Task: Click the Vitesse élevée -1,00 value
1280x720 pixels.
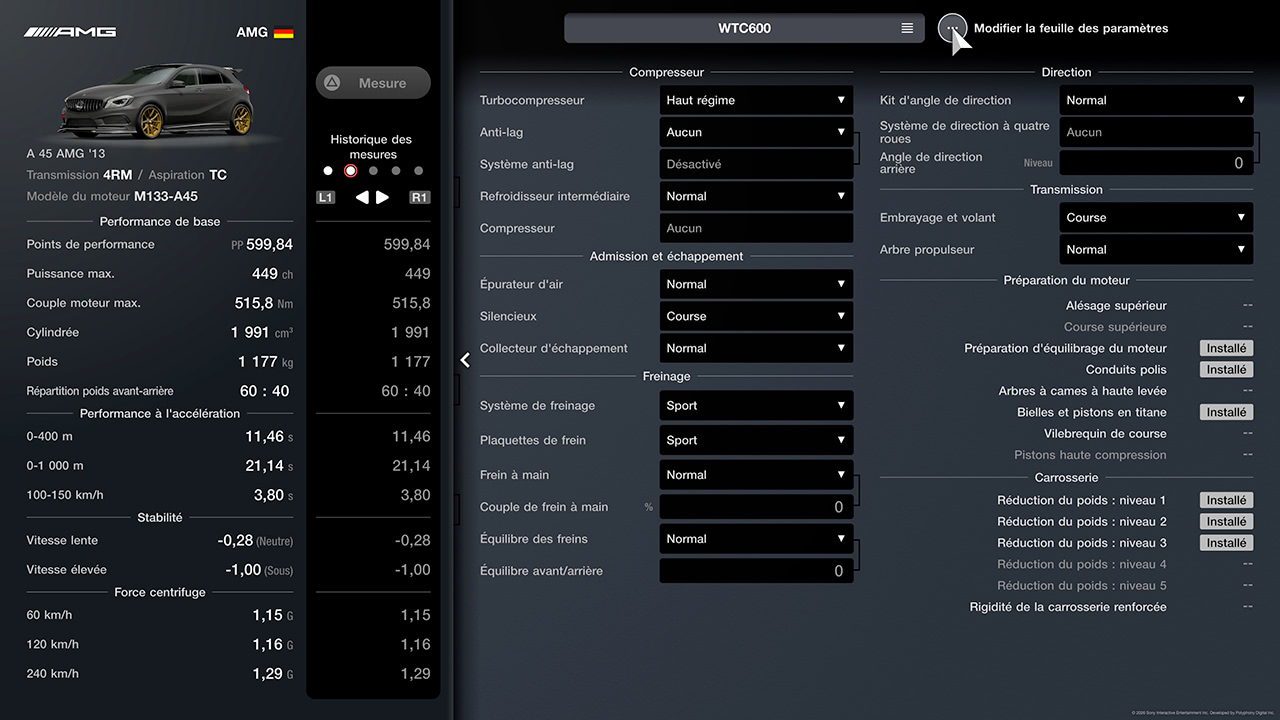Action: [258, 570]
